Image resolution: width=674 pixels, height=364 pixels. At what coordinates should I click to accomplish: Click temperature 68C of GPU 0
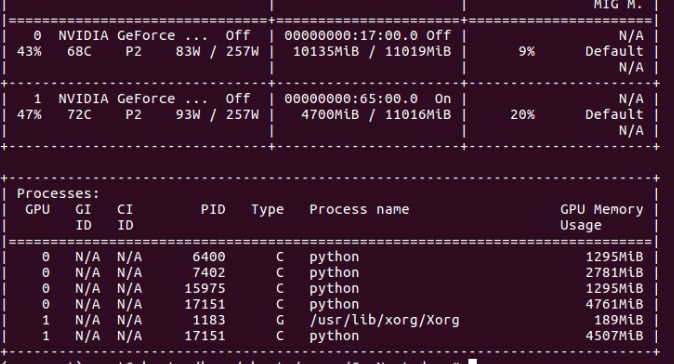[79, 52]
